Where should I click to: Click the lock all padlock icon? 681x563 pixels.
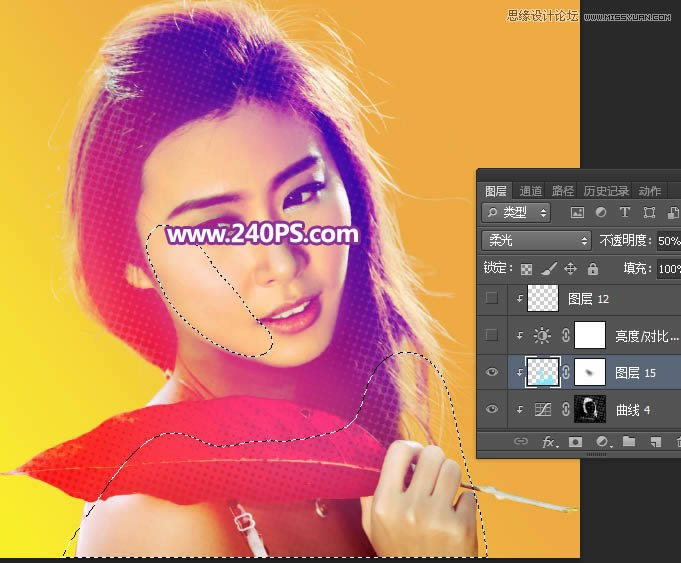click(x=593, y=269)
